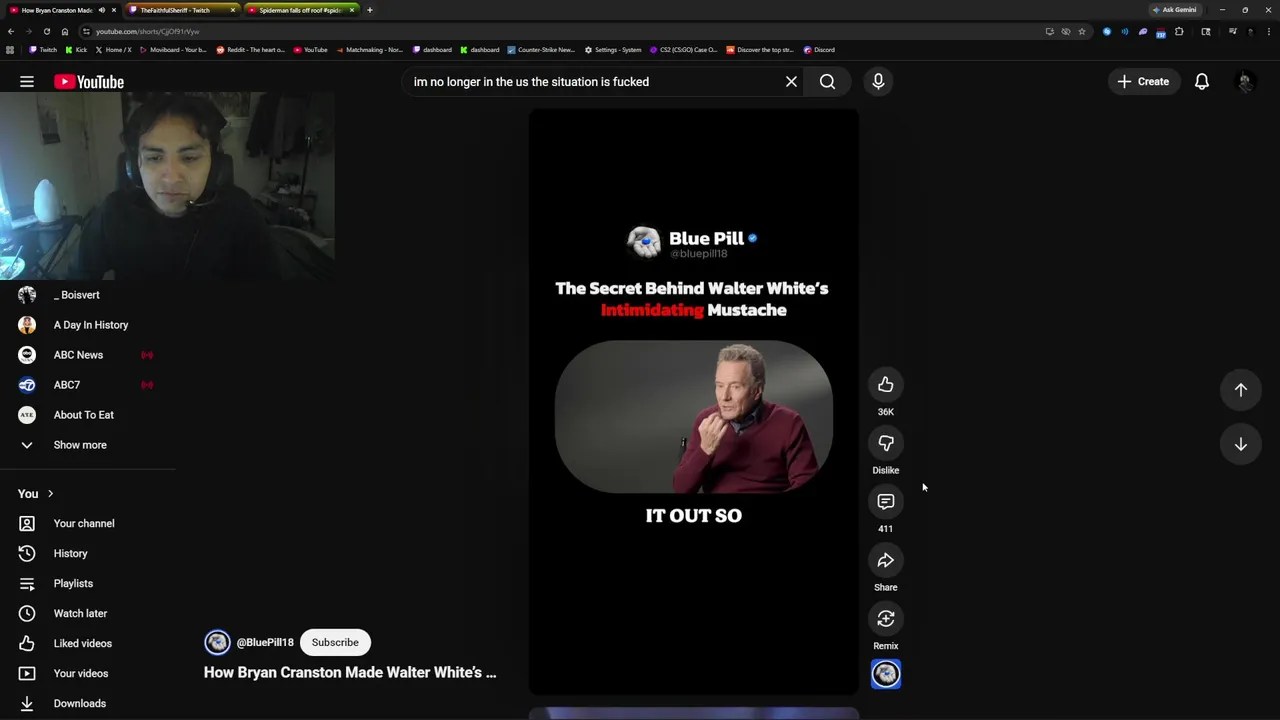The height and width of the screenshot is (720, 1280).
Task: Bookmark this page with star icon
Action: (x=1081, y=31)
